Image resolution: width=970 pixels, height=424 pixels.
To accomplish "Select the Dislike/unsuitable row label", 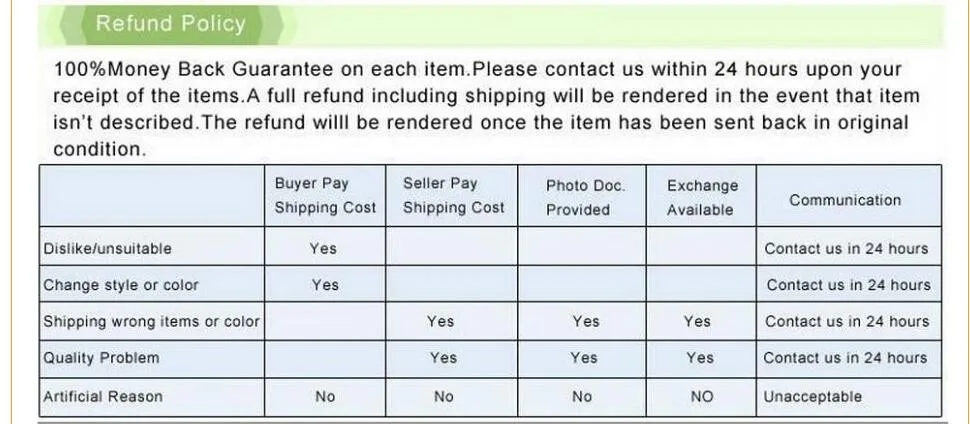I will coord(108,249).
